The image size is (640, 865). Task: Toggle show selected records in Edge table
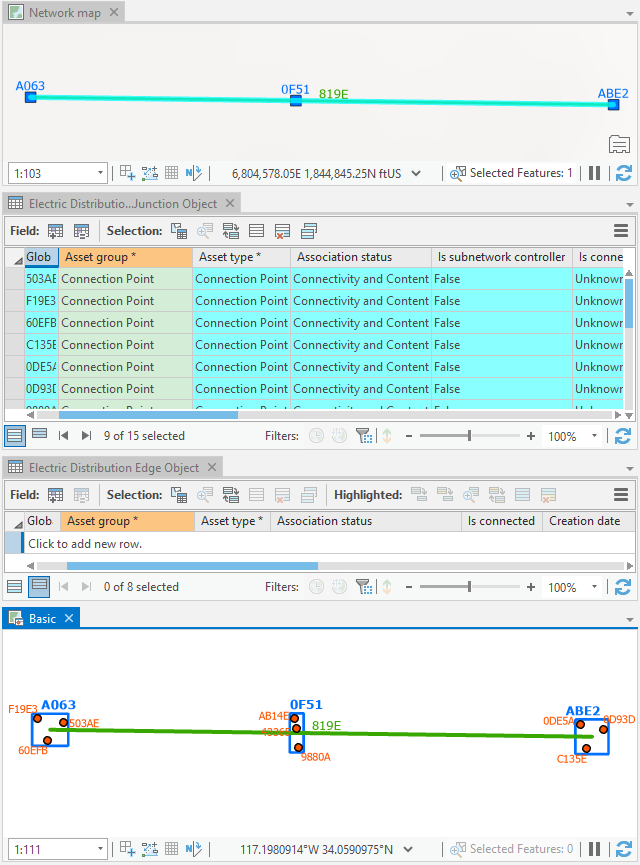tap(39, 587)
